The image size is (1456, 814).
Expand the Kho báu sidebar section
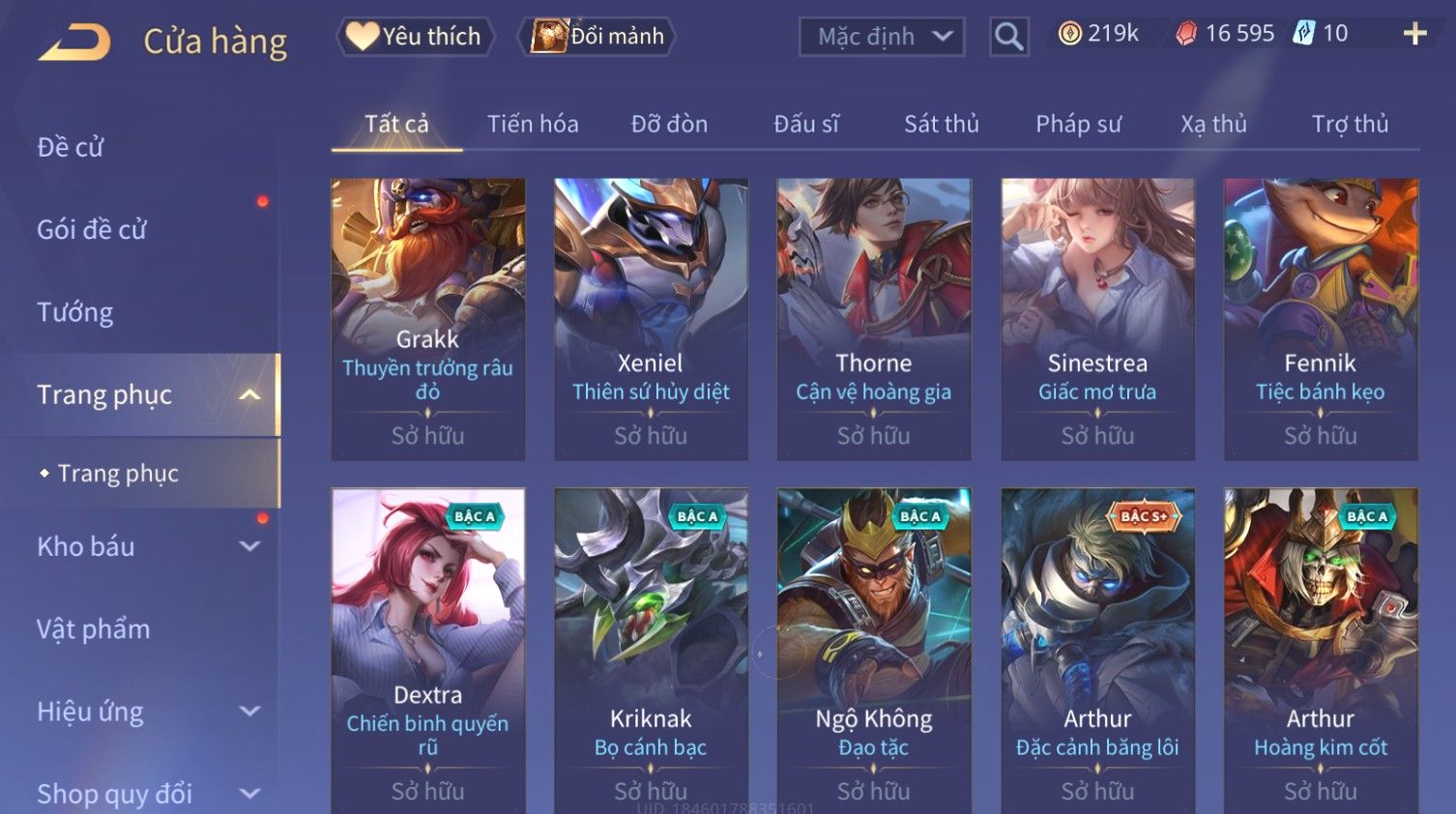[x=249, y=546]
